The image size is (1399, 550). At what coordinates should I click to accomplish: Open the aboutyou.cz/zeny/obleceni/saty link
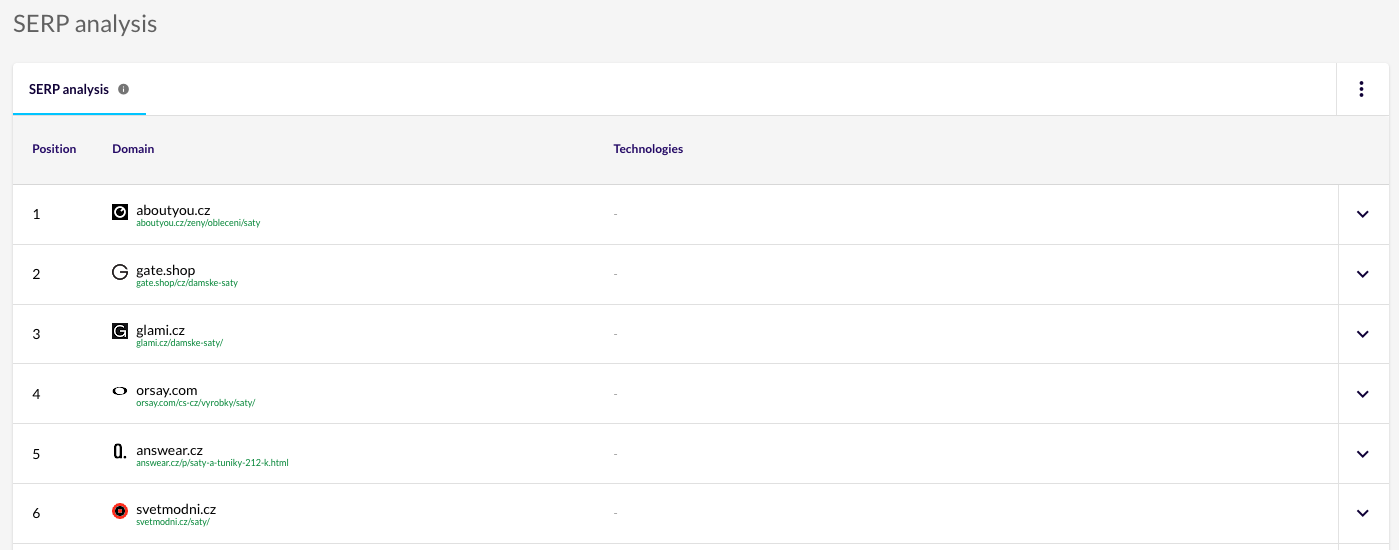click(198, 223)
